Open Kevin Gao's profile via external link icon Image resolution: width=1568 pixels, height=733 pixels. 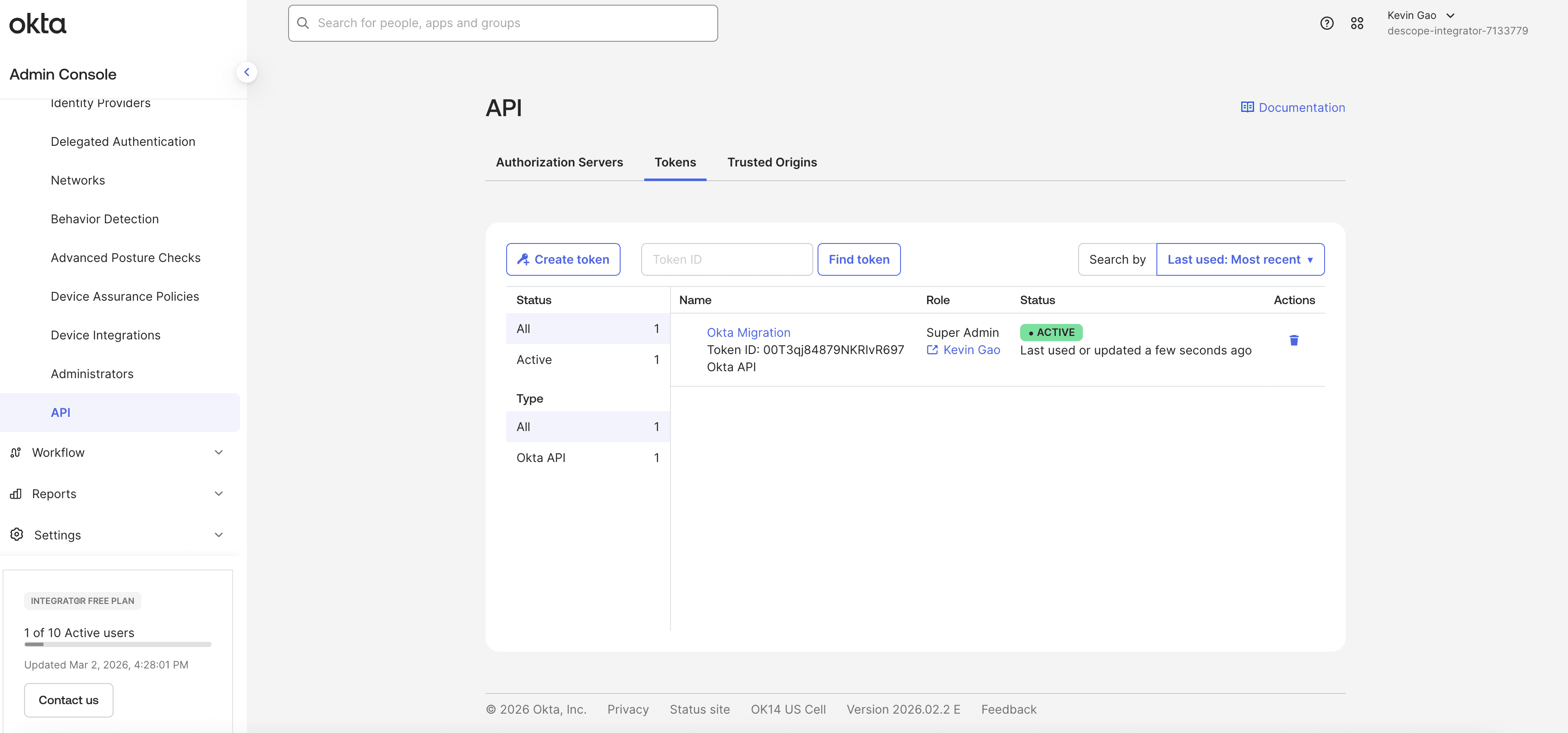pyautogui.click(x=933, y=350)
